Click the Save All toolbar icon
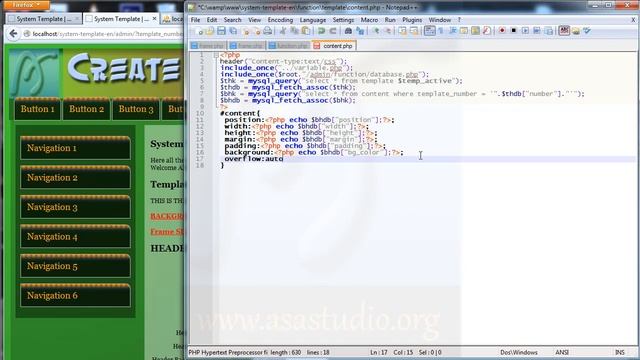Viewport: 640px width, 360px height. pyautogui.click(x=233, y=31)
